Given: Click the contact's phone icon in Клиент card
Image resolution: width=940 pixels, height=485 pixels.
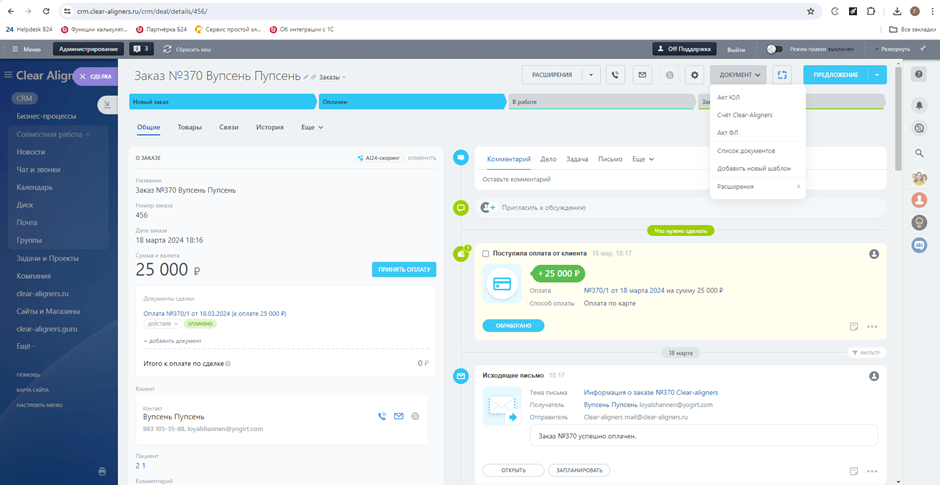Looking at the screenshot, I should [x=381, y=417].
